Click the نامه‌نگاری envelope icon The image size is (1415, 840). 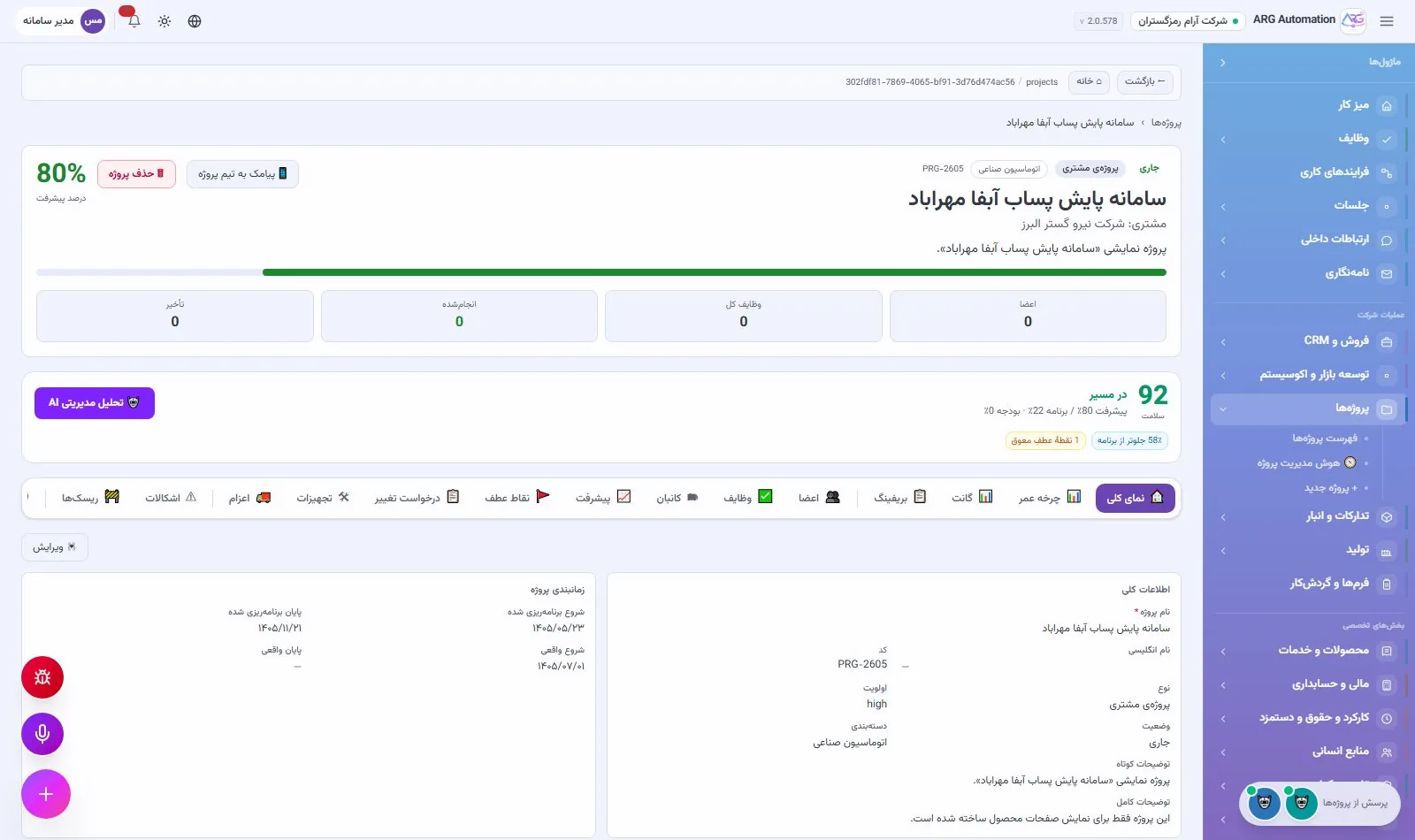(1387, 273)
